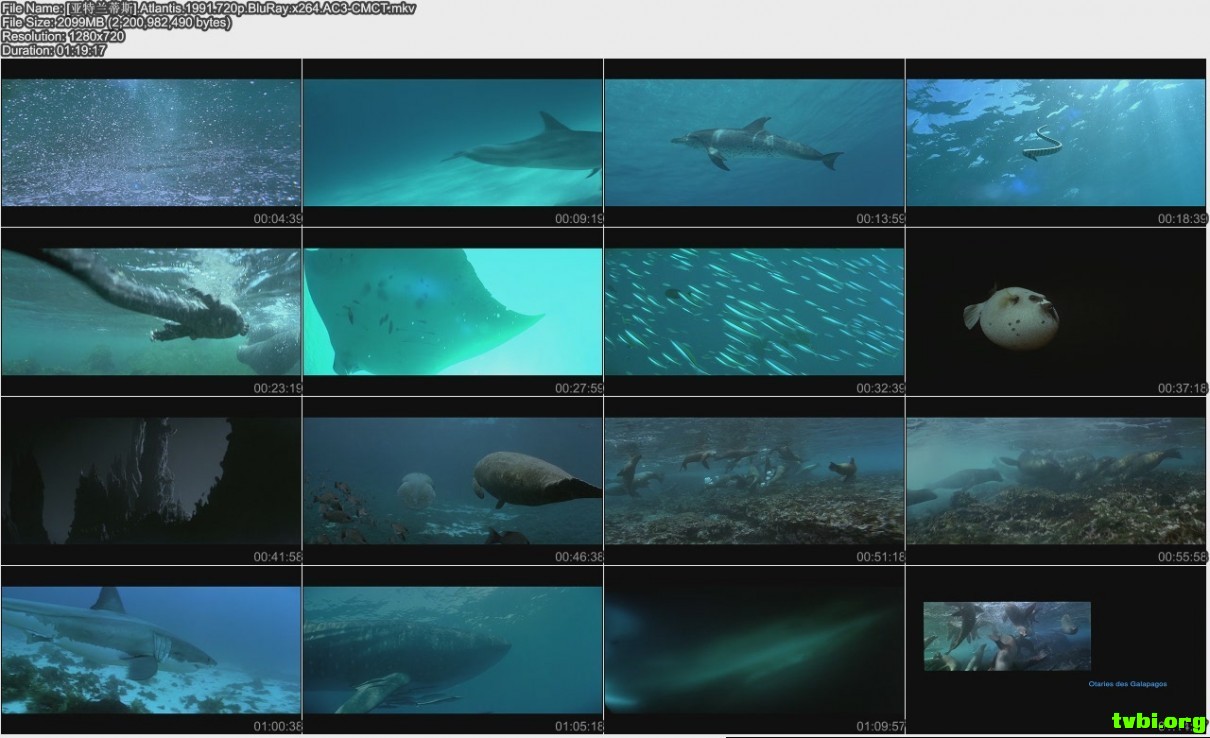Open the pufferfish frame at 00:37:18
Image resolution: width=1210 pixels, height=738 pixels.
tap(1056, 311)
